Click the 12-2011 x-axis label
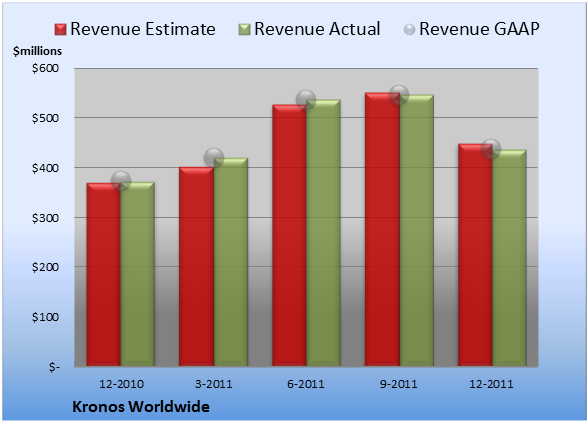 (491, 384)
